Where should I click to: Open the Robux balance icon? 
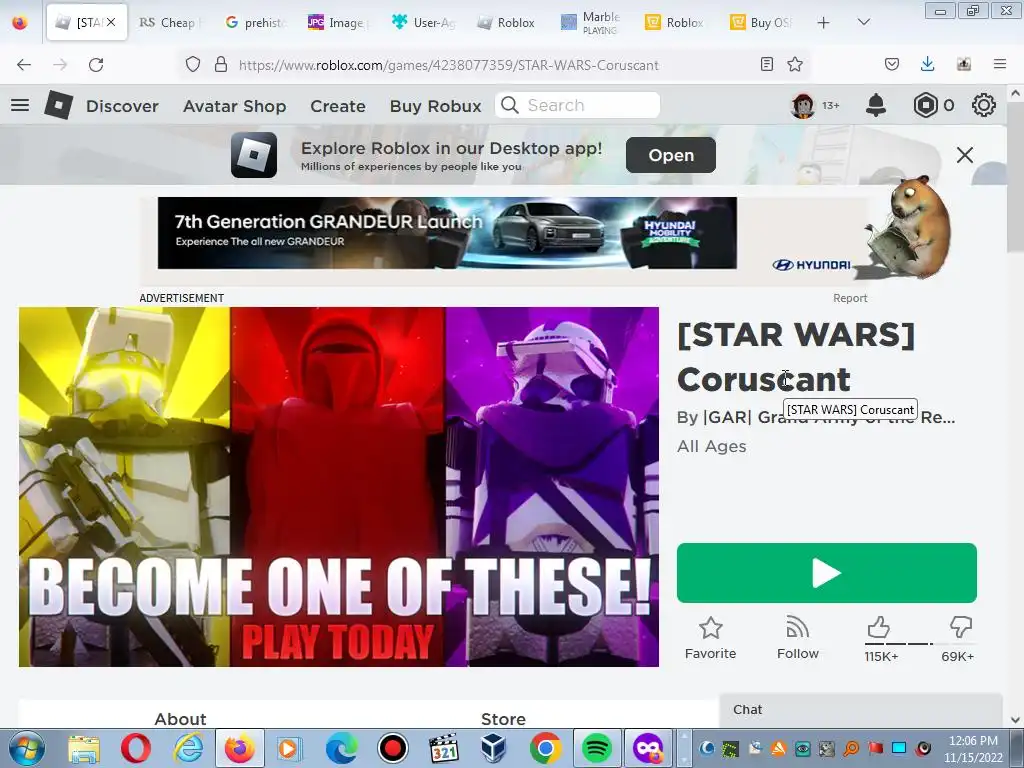click(925, 105)
